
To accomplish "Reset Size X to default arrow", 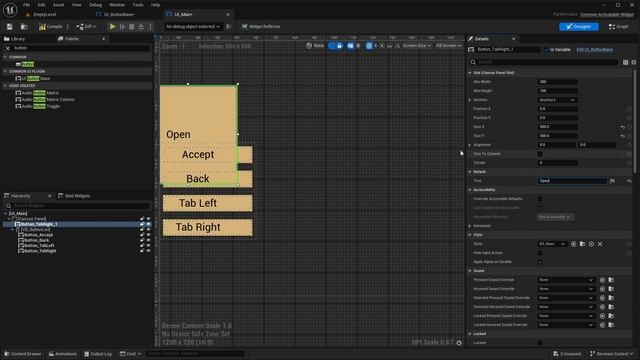I will coord(623,127).
